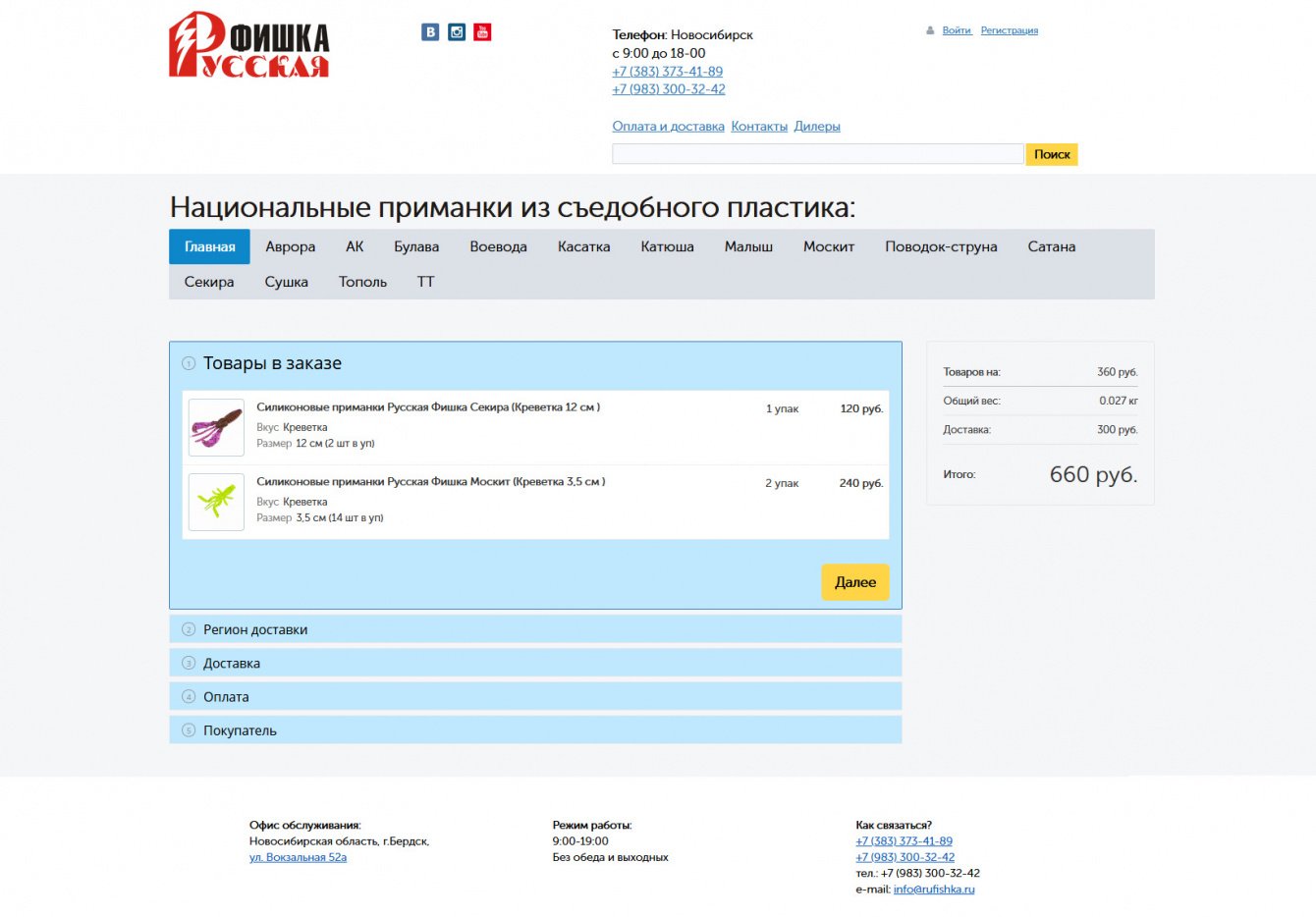Collapse the Товары в заказе section header
The image size is (1316, 917).
click(x=535, y=363)
